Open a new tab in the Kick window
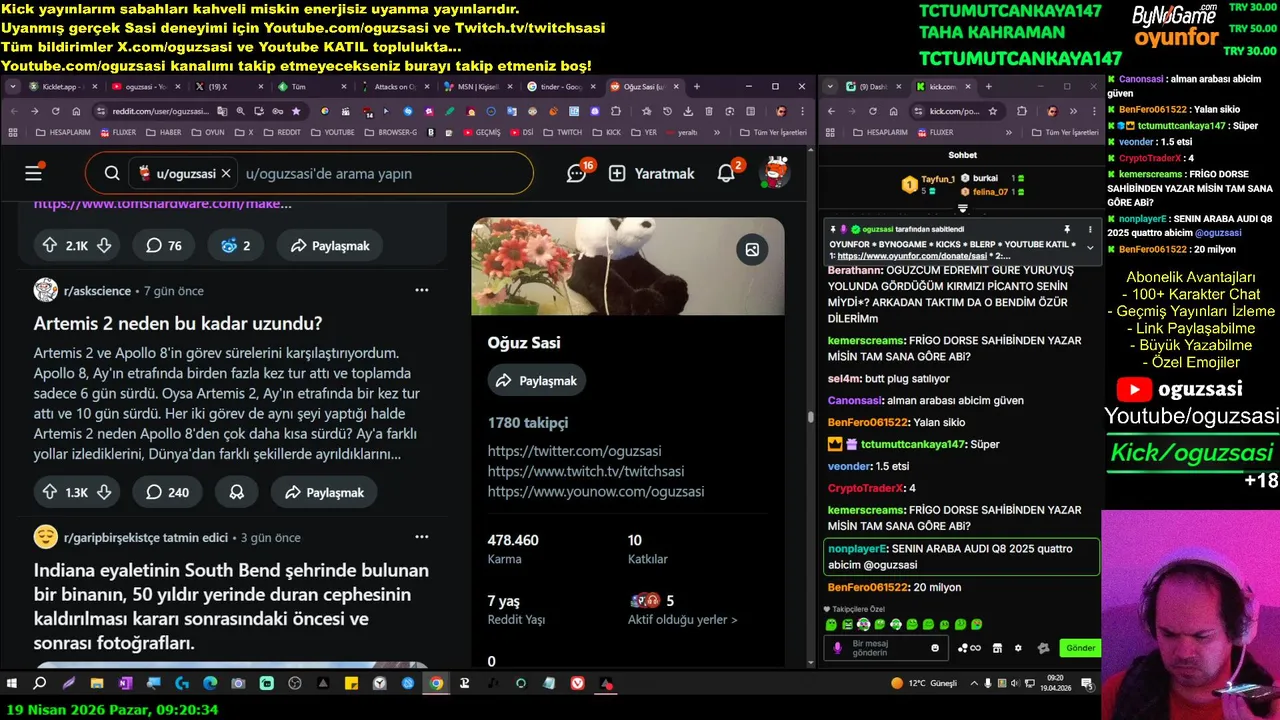The height and width of the screenshot is (720, 1280). click(x=988, y=87)
